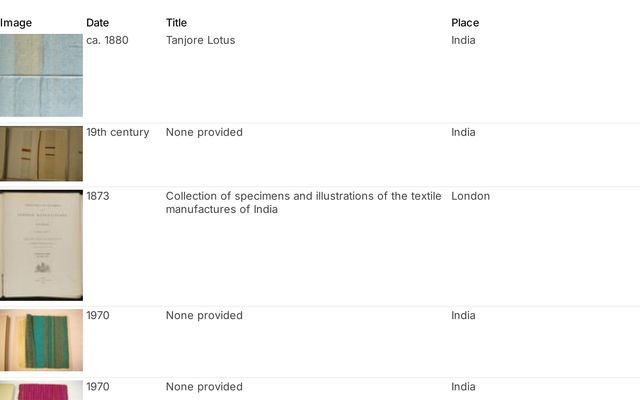The image size is (640, 400).
Task: Click the London place cell
Action: 470,197
